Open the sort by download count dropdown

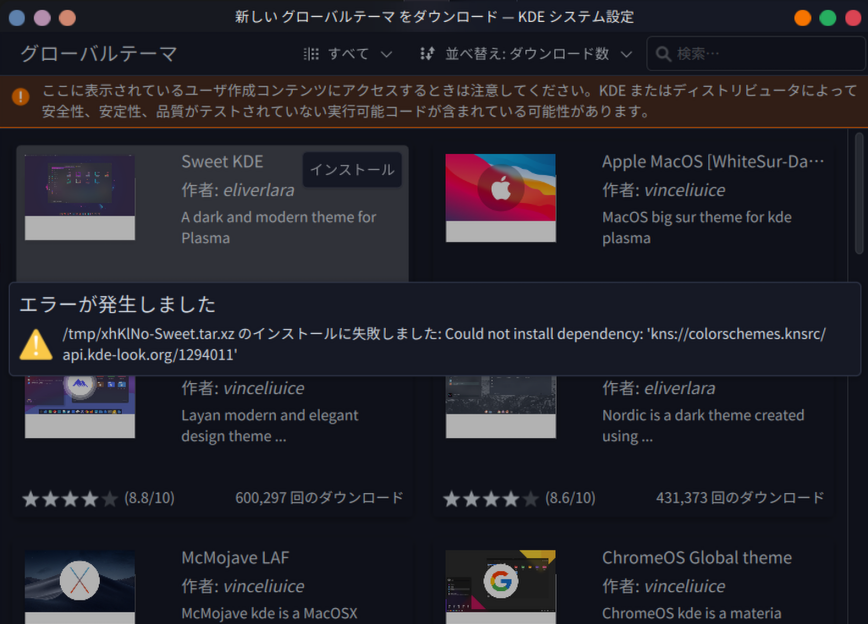tap(526, 54)
